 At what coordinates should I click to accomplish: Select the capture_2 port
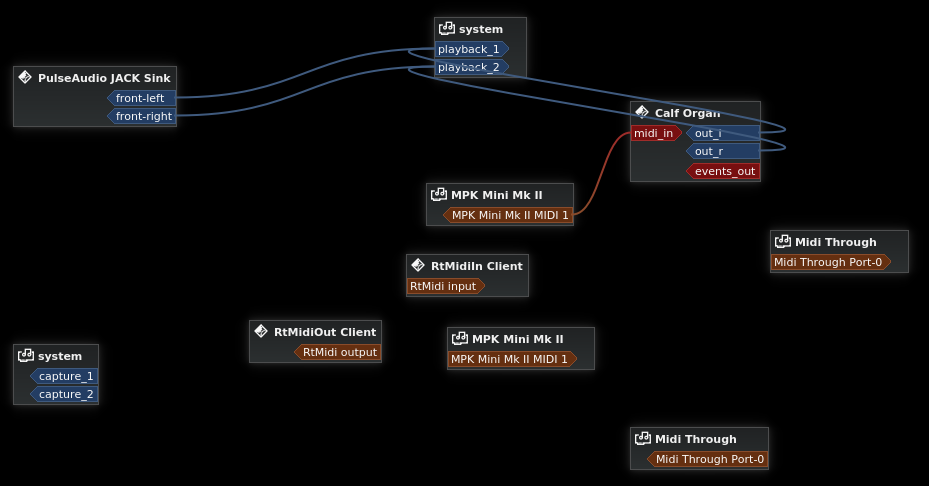coord(64,394)
